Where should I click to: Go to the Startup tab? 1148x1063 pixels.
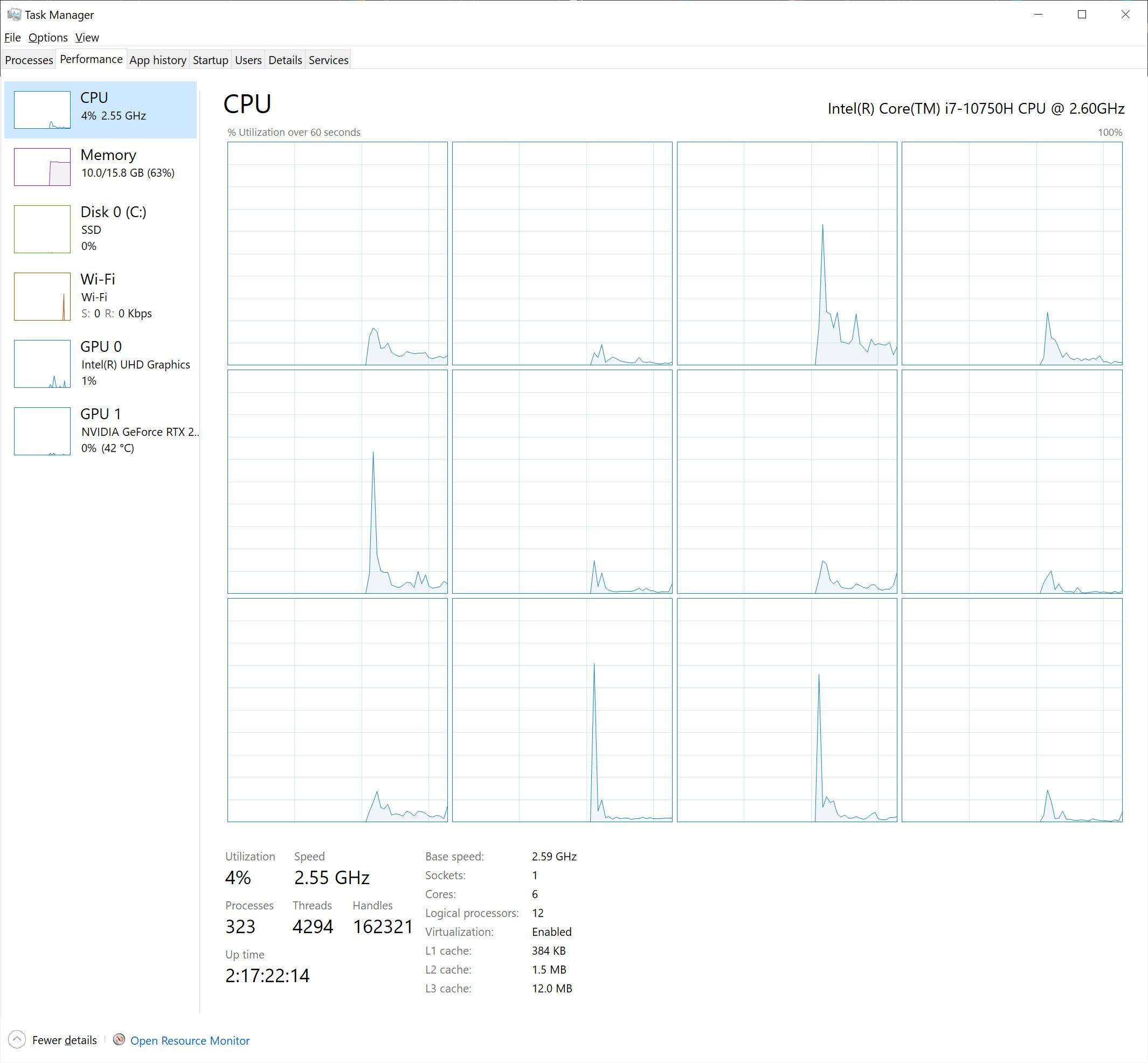210,60
